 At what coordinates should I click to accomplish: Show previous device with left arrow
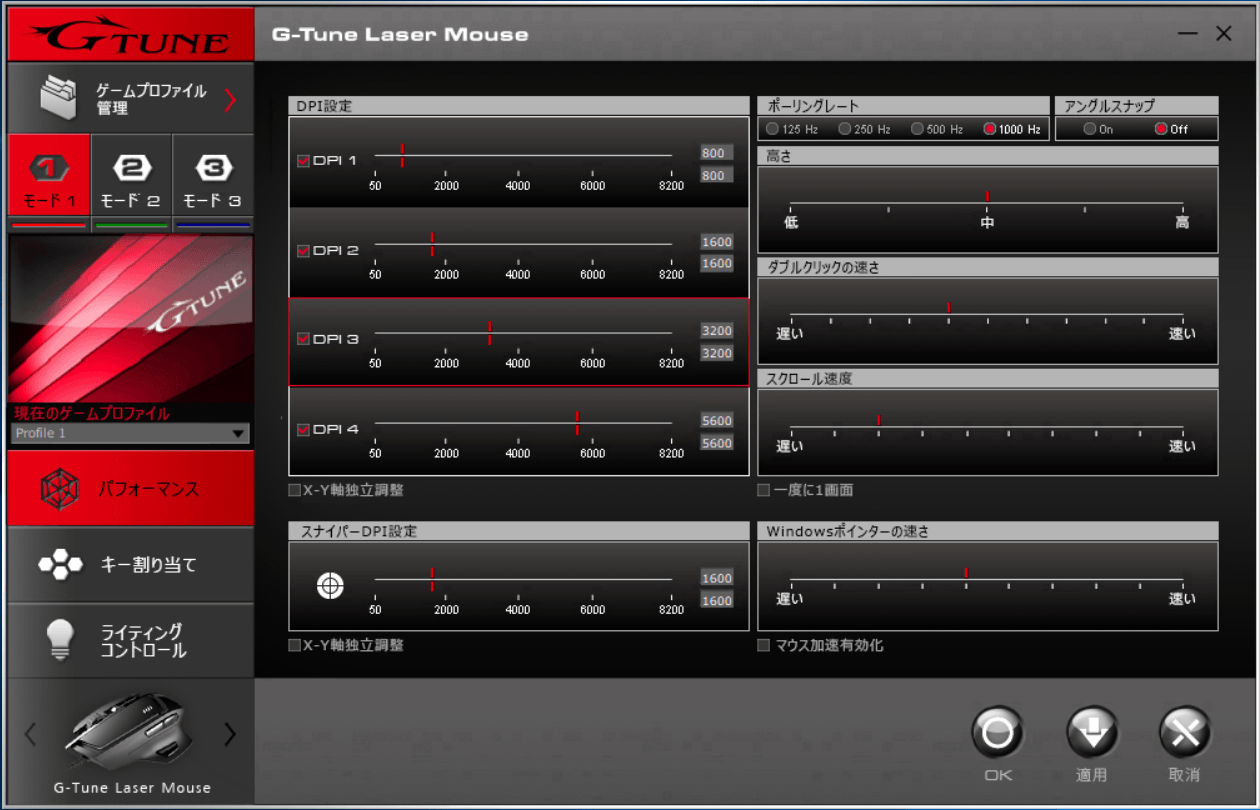tap(31, 735)
